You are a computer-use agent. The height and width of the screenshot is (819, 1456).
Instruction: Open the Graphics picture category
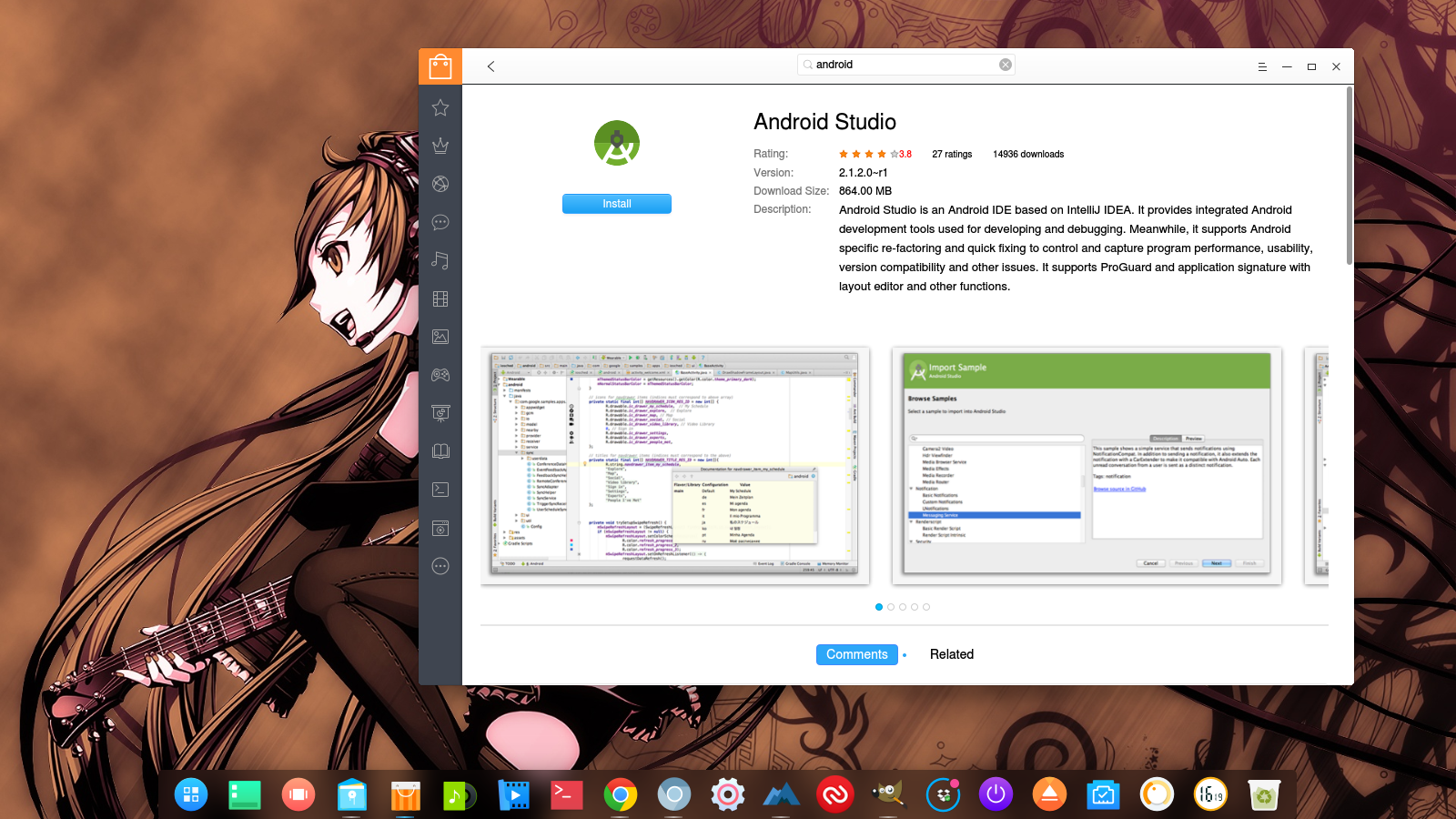[x=440, y=337]
